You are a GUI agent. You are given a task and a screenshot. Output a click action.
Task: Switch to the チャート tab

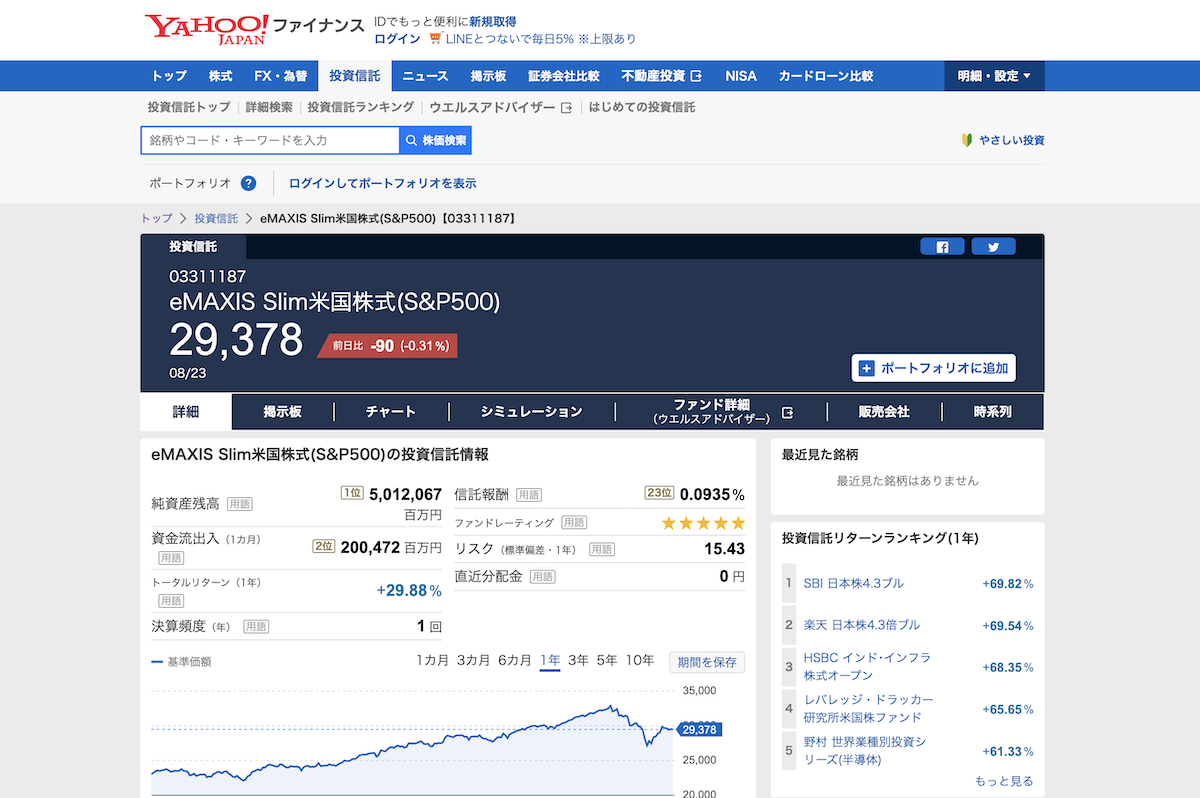click(x=391, y=411)
